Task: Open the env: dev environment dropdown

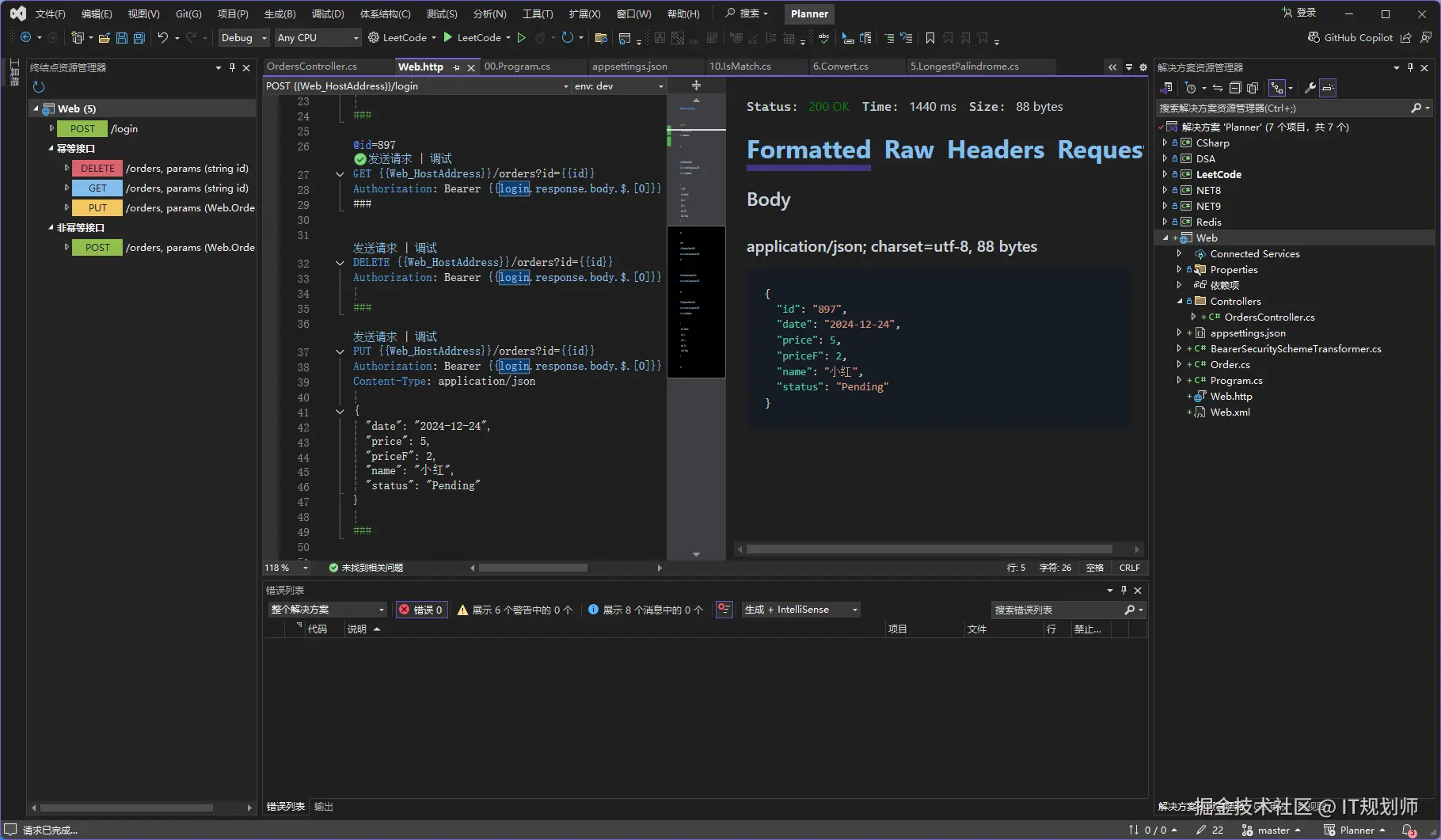Action: pyautogui.click(x=618, y=86)
